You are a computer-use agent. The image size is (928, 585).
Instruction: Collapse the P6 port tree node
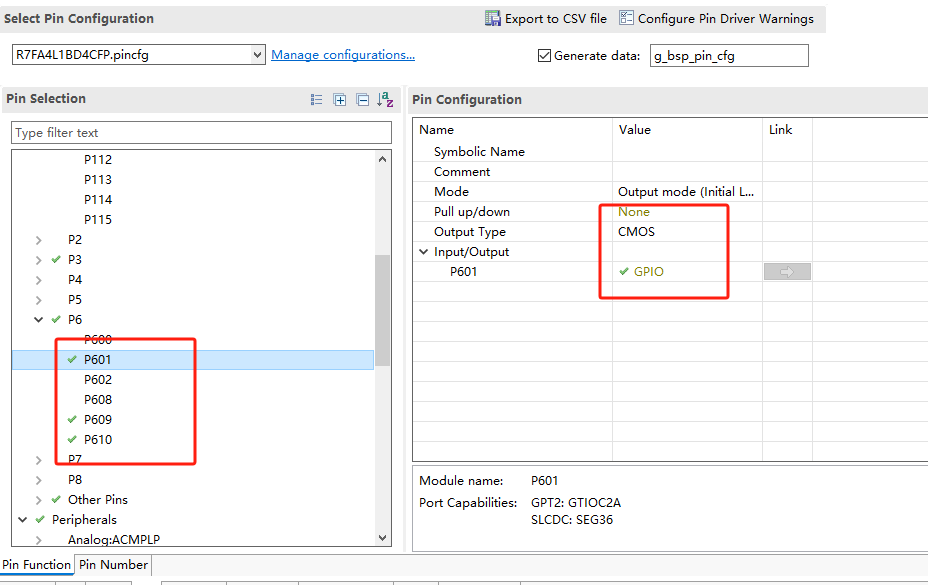39,320
